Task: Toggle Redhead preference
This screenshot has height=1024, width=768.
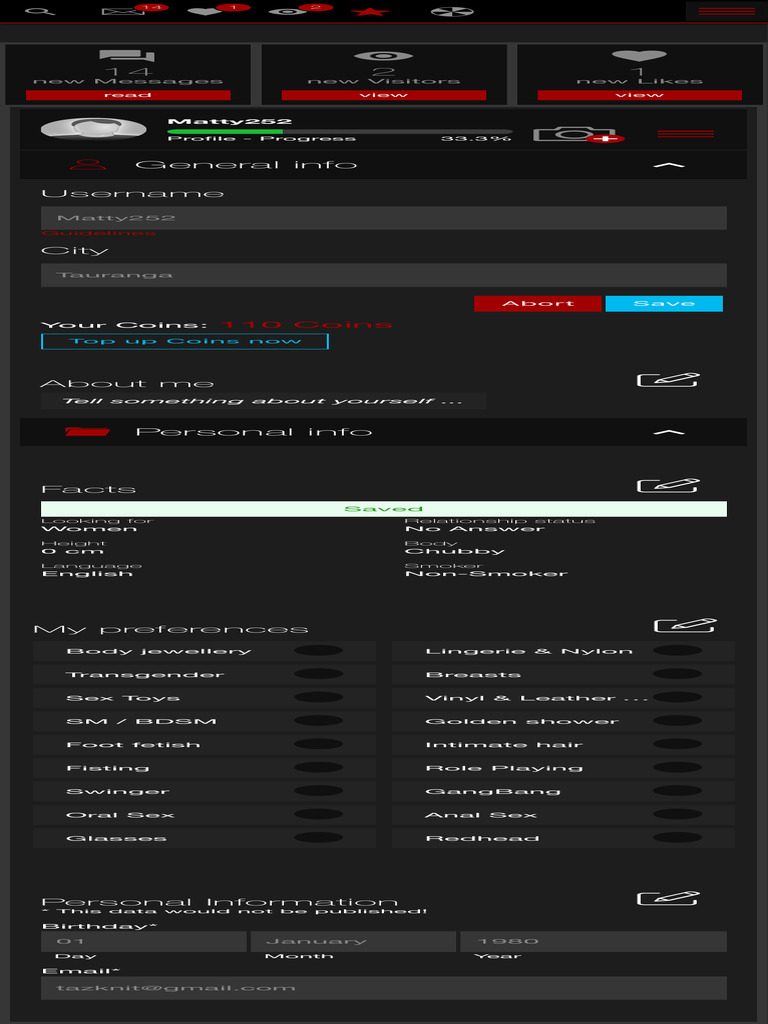Action: 677,838
